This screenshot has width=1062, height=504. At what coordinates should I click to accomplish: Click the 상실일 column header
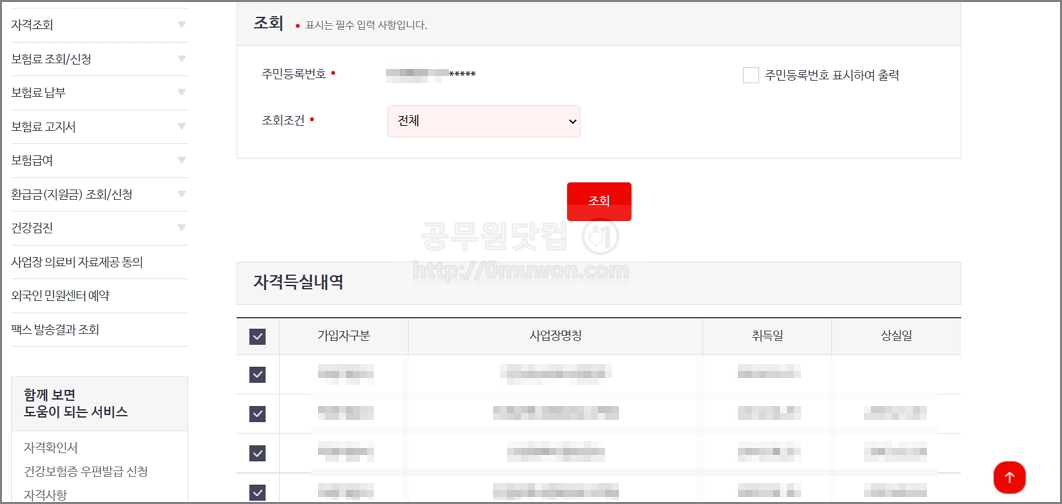pos(896,336)
